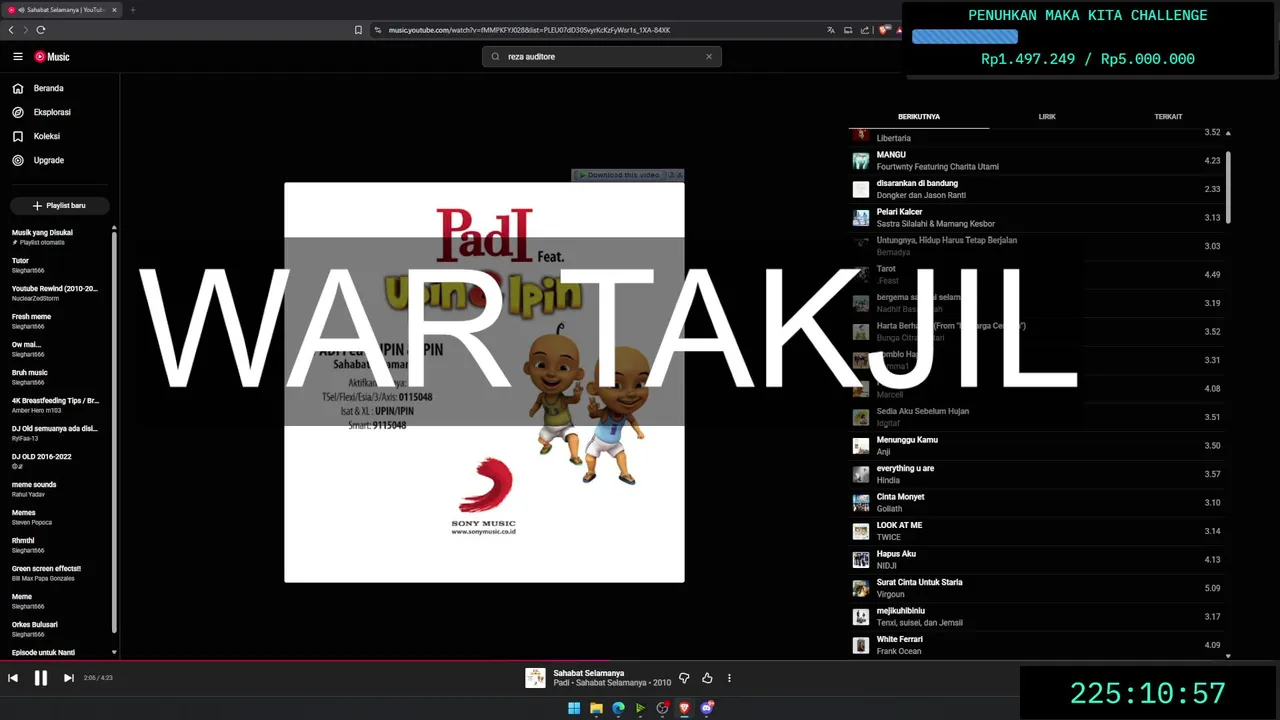Image resolution: width=1280 pixels, height=720 pixels.
Task: Click now playing album thumbnail in player bar
Action: point(535,678)
